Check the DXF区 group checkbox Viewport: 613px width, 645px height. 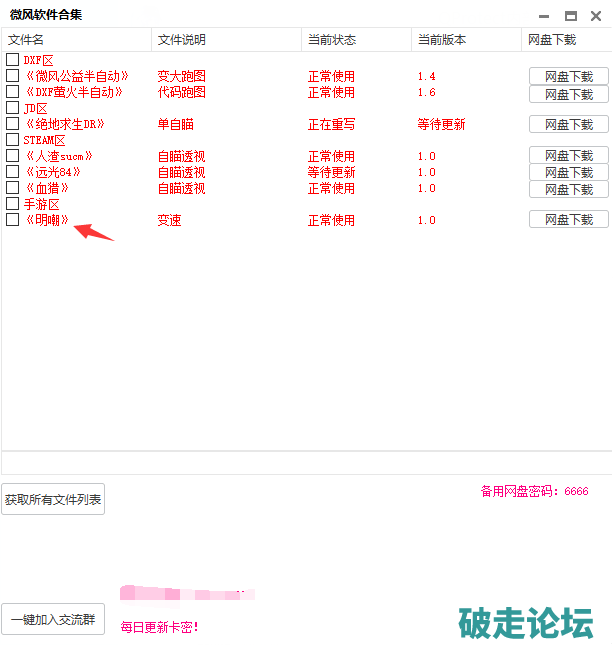(x=12, y=60)
